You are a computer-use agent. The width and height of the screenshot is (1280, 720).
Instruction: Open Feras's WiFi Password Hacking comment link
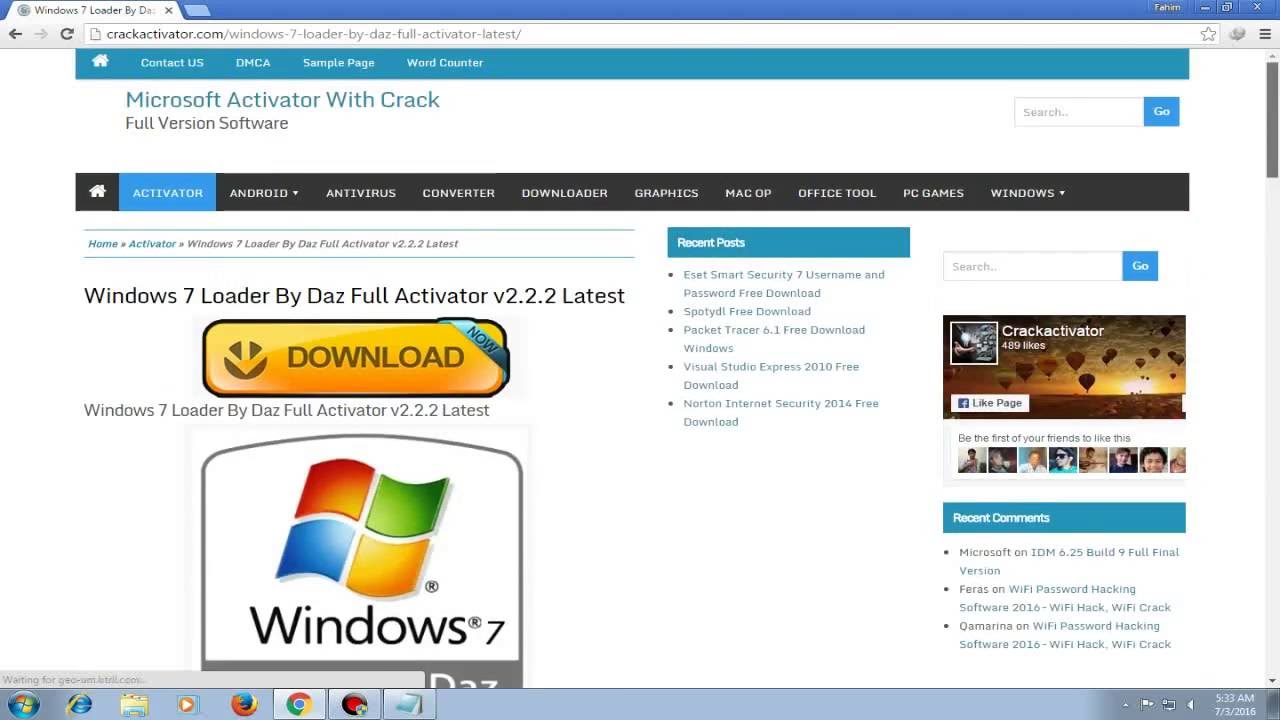pos(1065,598)
